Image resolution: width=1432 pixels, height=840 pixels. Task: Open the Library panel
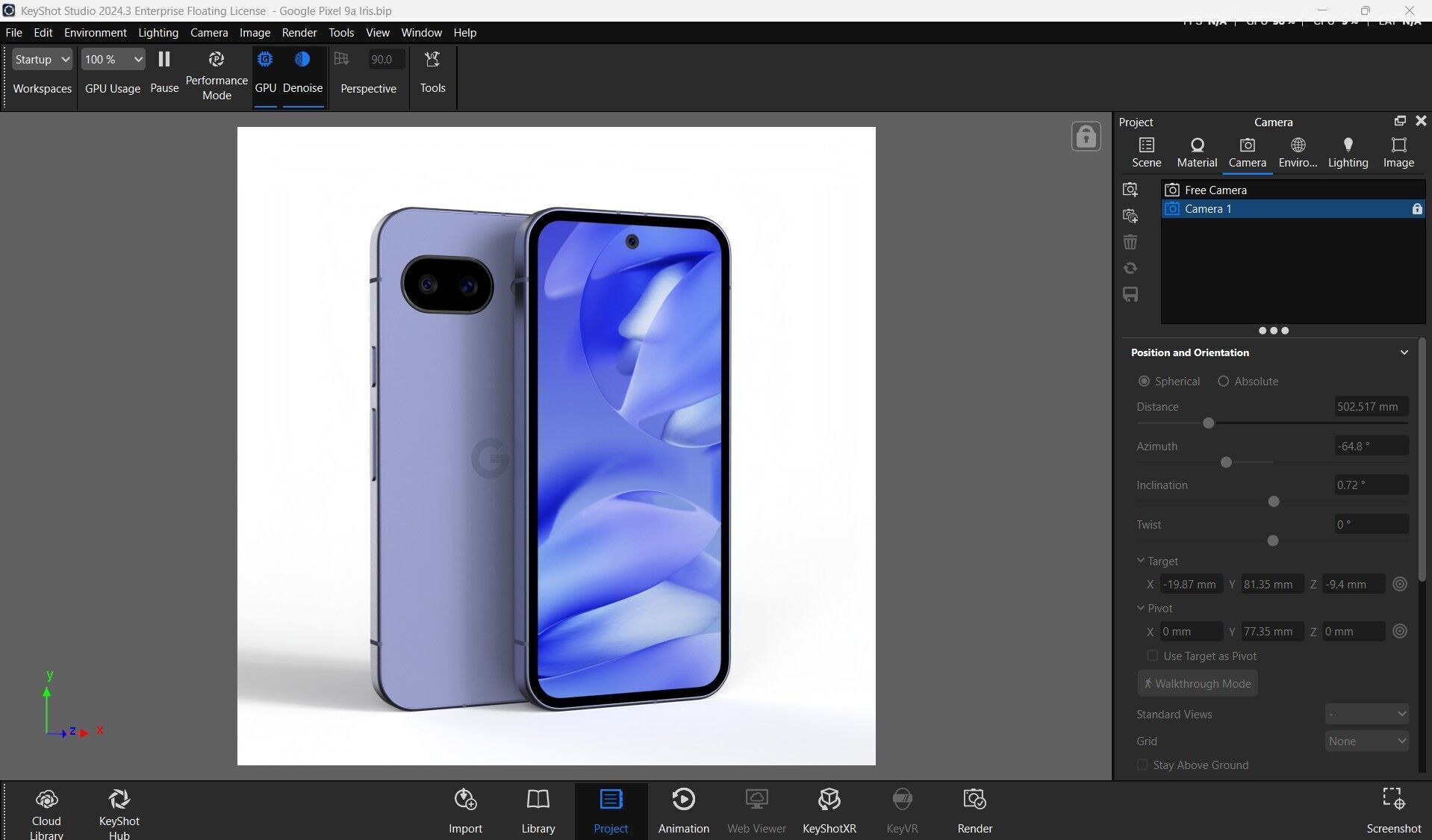[538, 811]
